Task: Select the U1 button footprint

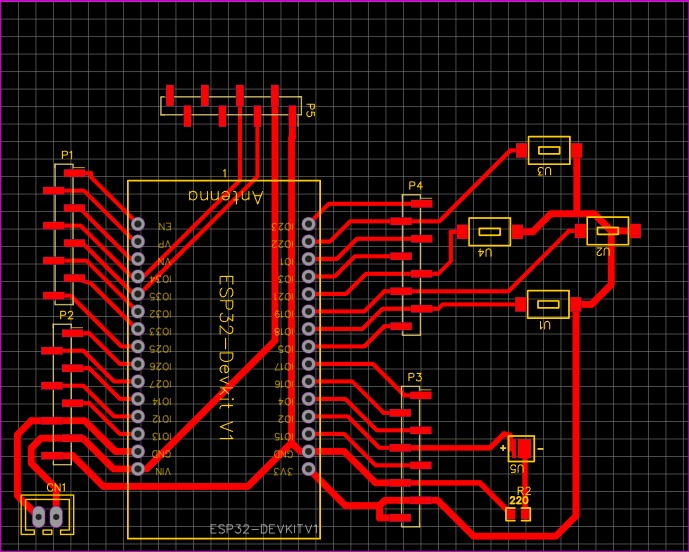Action: [x=548, y=304]
